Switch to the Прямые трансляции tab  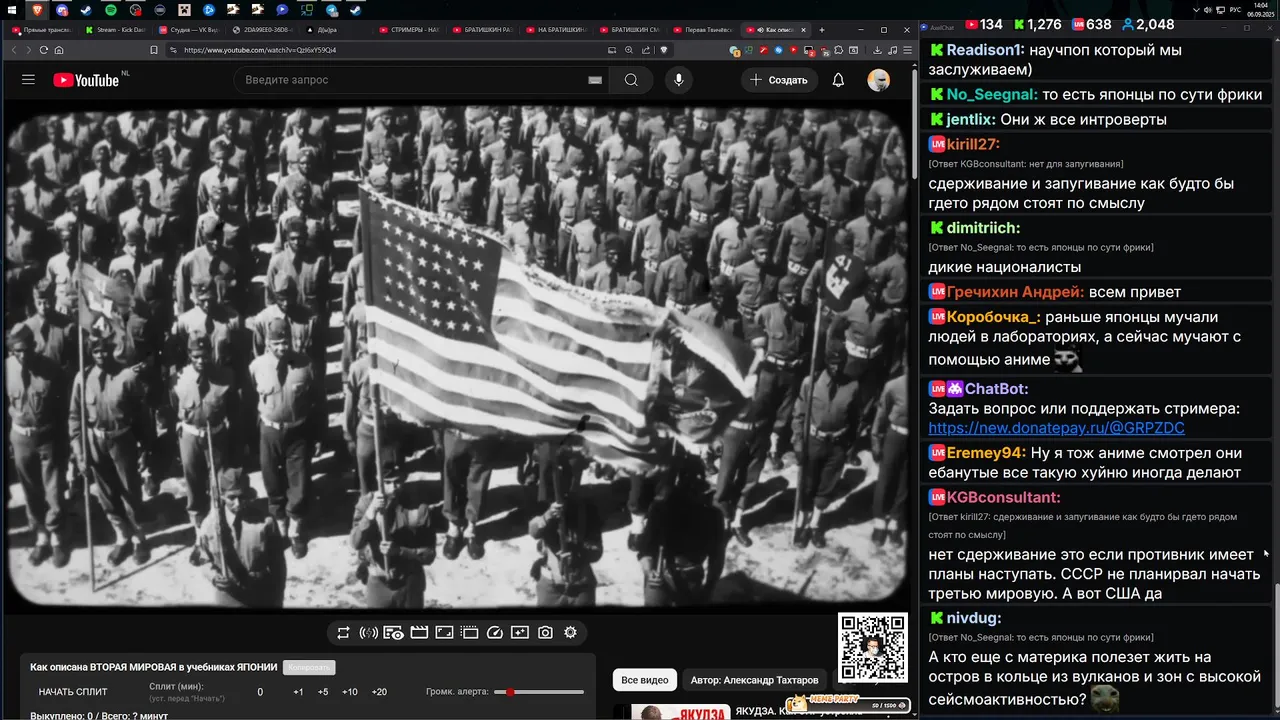click(40, 30)
